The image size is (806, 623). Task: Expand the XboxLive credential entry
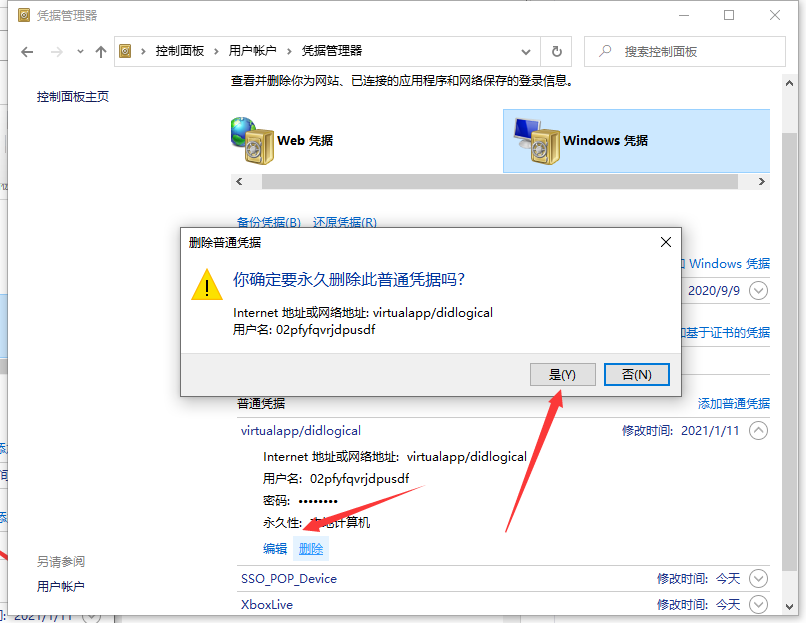pyautogui.click(x=758, y=603)
